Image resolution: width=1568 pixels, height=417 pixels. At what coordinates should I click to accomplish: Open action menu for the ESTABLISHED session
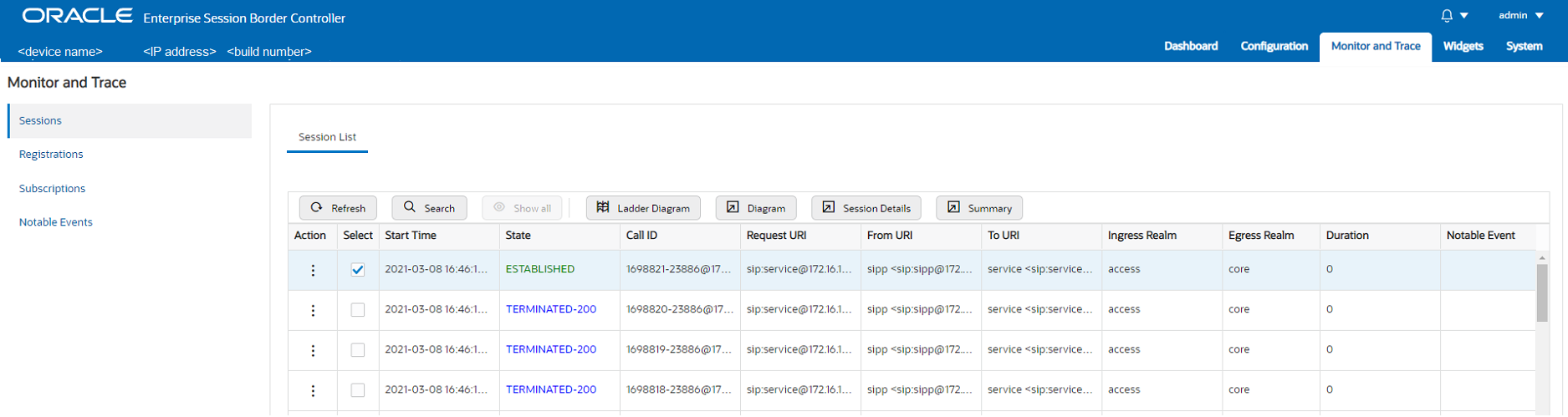313,270
